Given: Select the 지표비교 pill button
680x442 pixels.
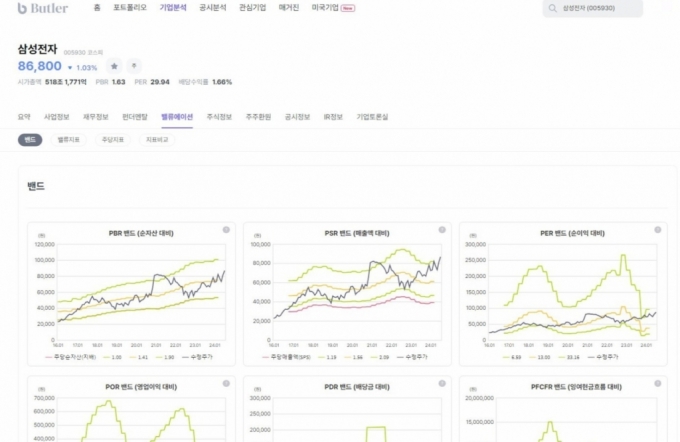Looking at the screenshot, I should pos(157,140).
